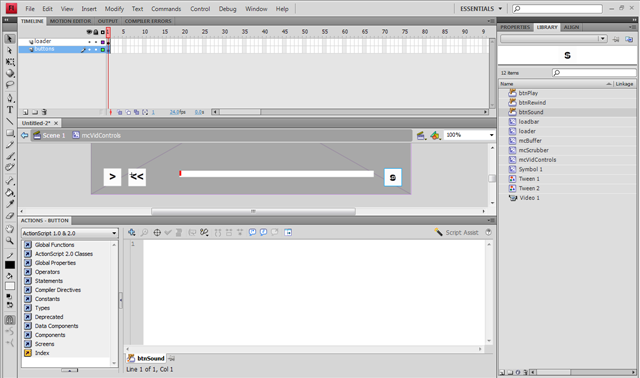Toggle Snap to Objects magnet

10,320
